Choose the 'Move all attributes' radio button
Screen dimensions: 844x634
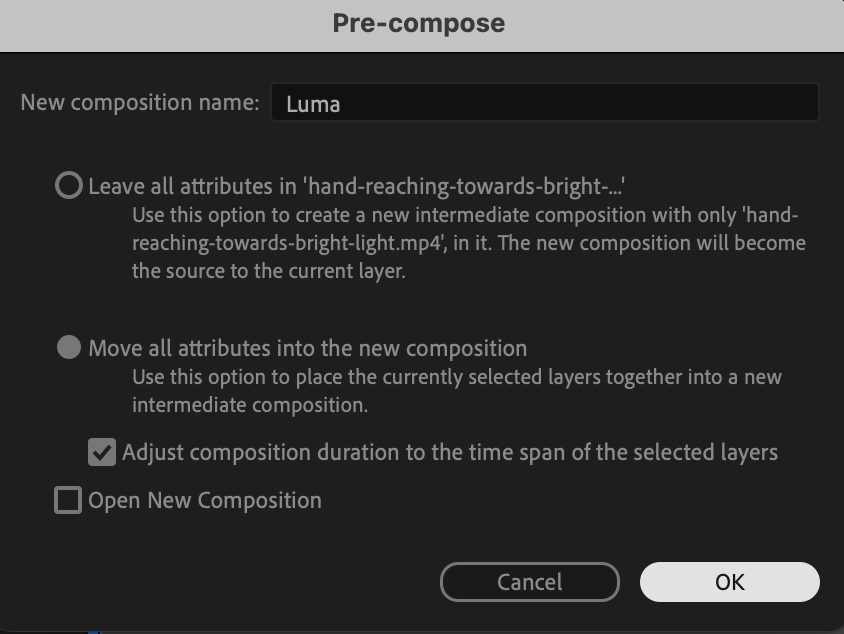pyautogui.click(x=68, y=348)
